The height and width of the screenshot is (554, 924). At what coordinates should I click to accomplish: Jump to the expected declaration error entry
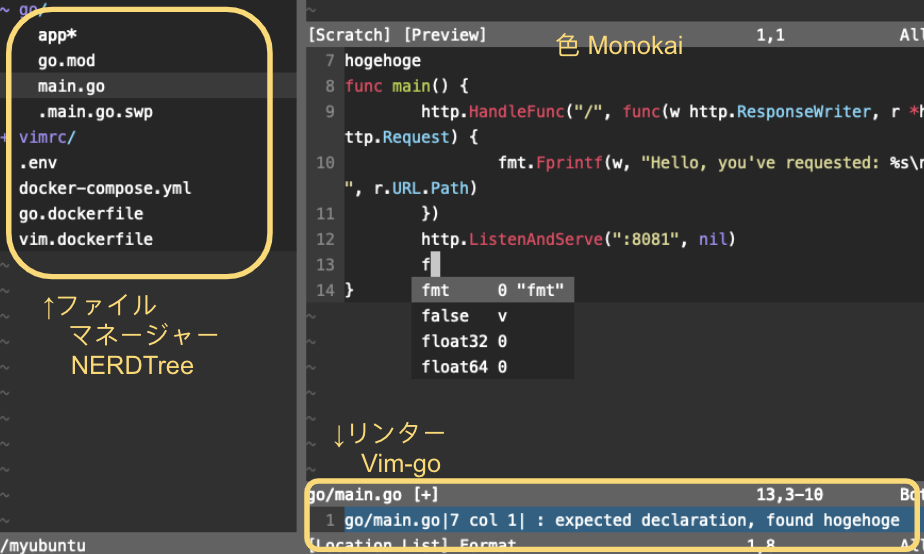click(x=620, y=520)
